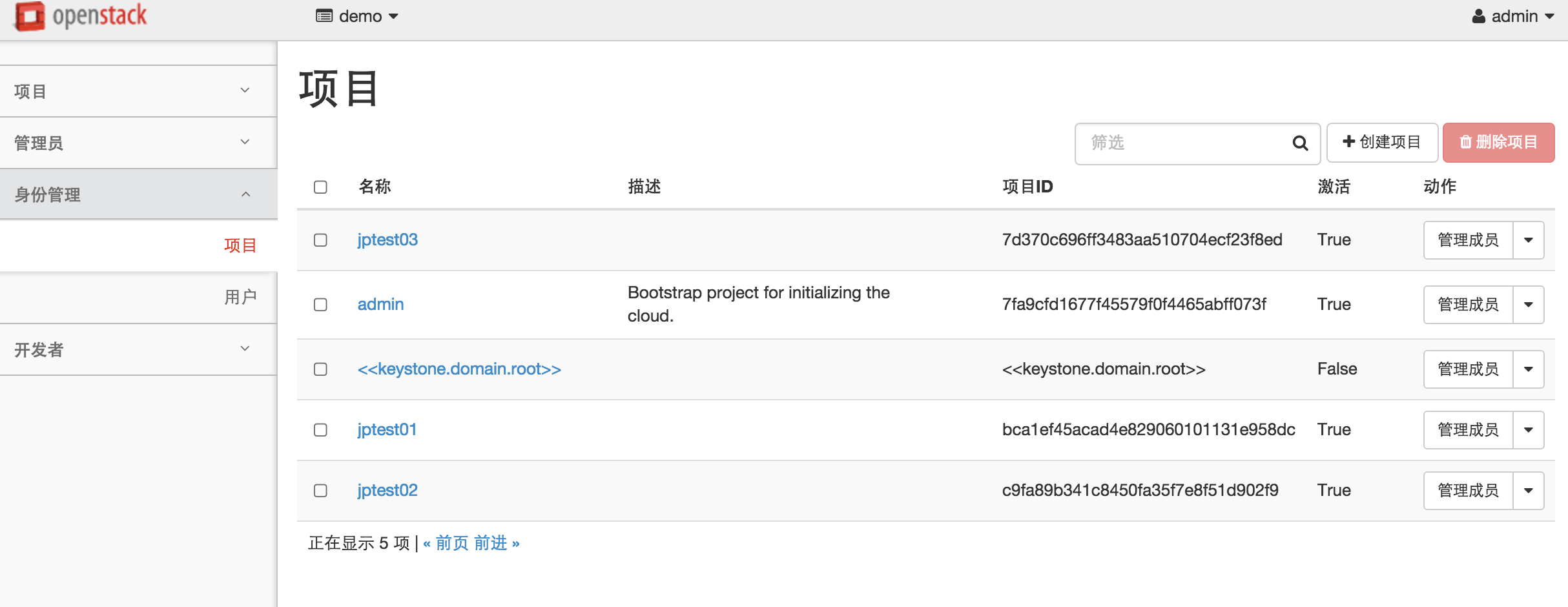
Task: Check the jptest03 row checkbox
Action: (x=320, y=240)
